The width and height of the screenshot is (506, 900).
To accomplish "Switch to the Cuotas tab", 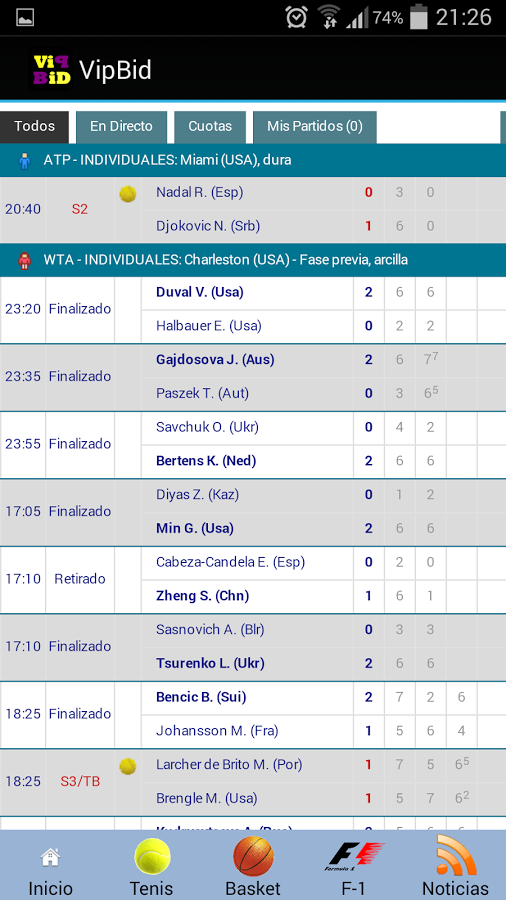I will [x=210, y=127].
